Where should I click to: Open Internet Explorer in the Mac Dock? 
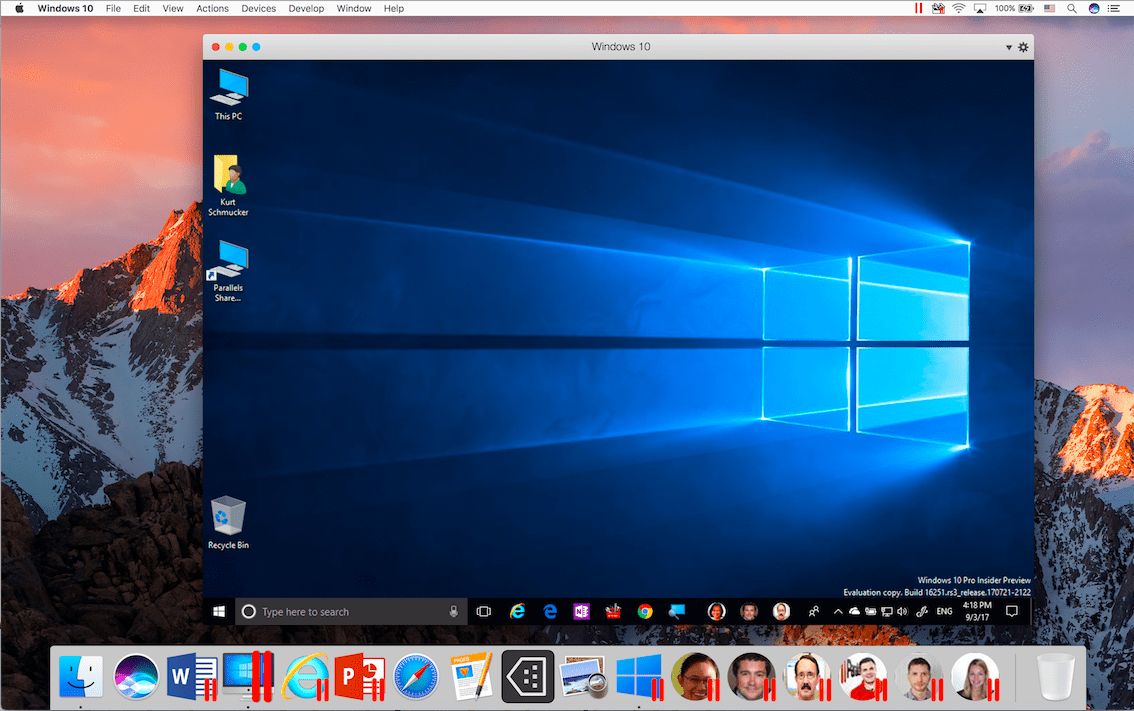[x=304, y=678]
